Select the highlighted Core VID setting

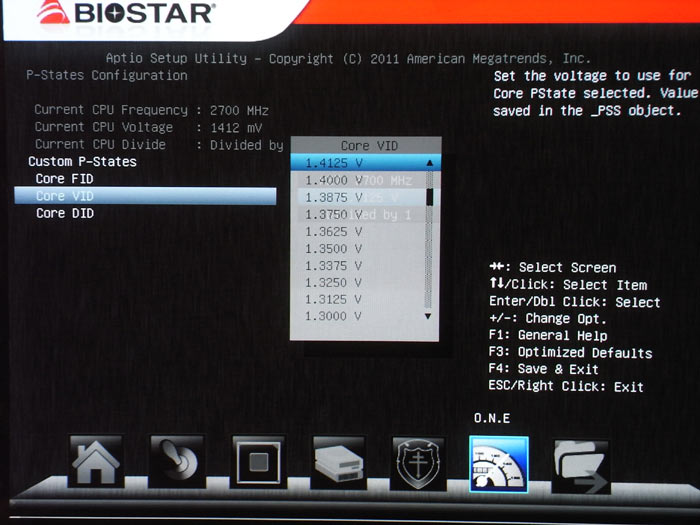click(x=146, y=196)
